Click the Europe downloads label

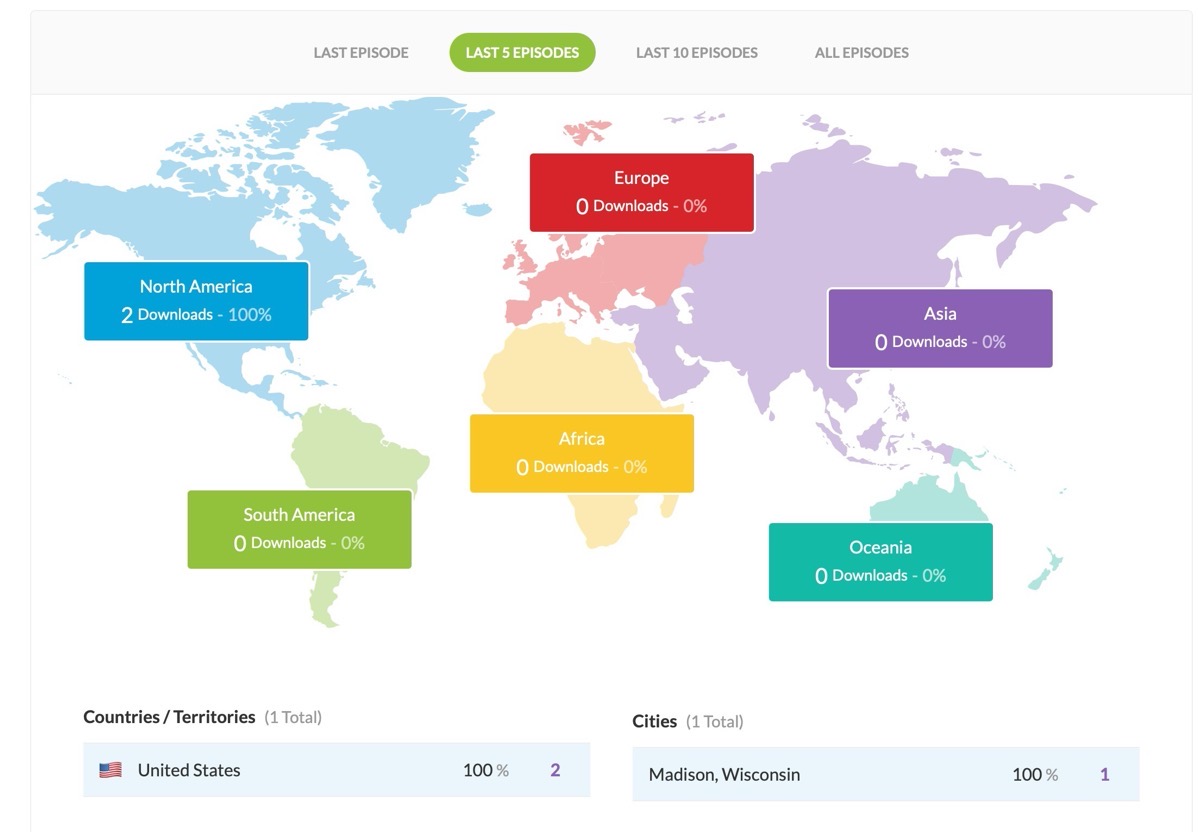point(641,192)
